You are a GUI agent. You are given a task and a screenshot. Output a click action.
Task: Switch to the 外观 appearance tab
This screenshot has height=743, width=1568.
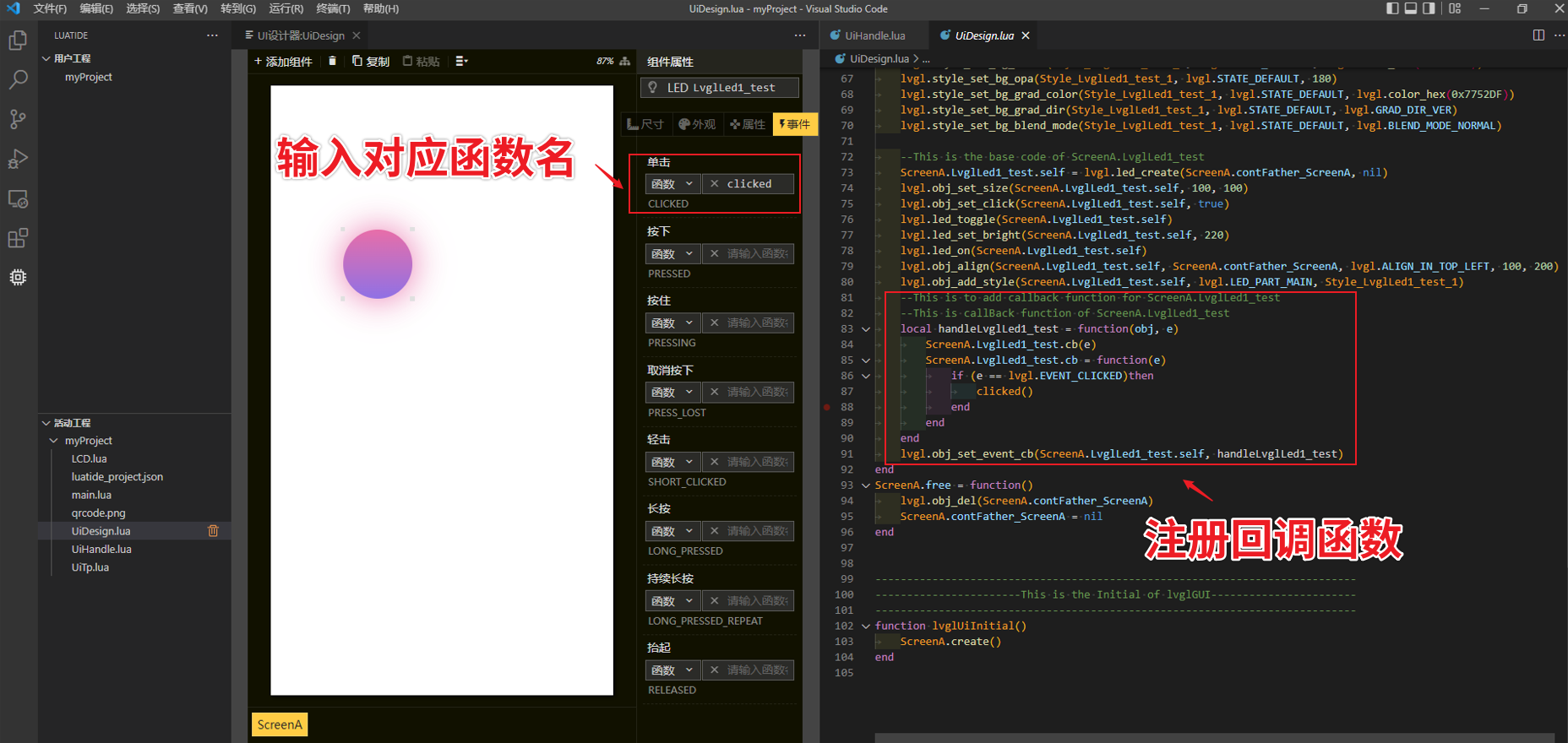[697, 124]
